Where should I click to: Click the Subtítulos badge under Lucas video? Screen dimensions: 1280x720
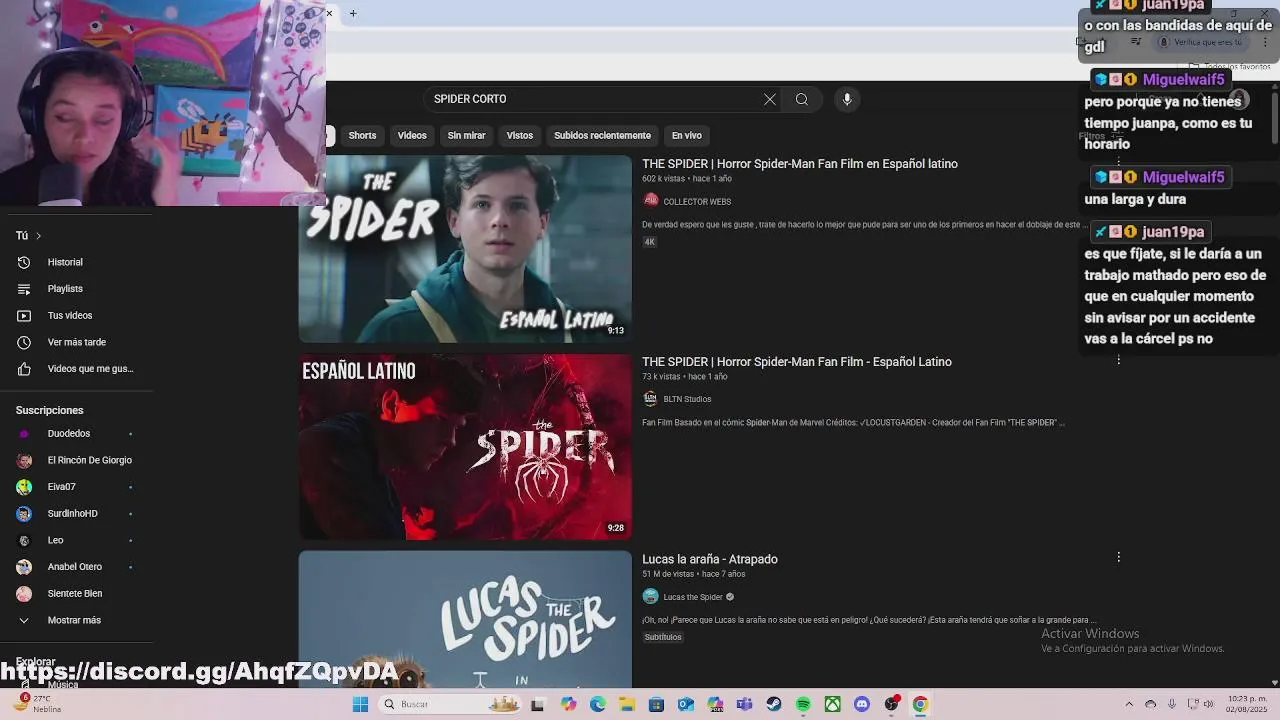[663, 637]
